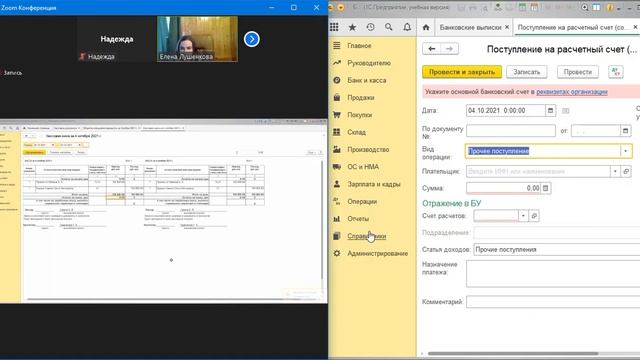
Task: Open the sections grid menu icon
Action: tap(334, 27)
